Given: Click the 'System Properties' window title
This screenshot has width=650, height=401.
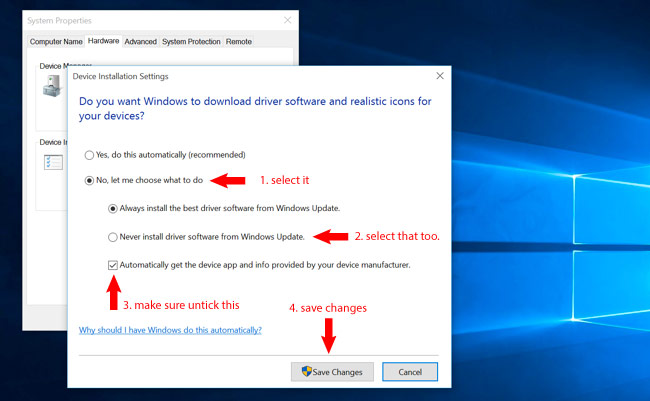Looking at the screenshot, I should [59, 21].
